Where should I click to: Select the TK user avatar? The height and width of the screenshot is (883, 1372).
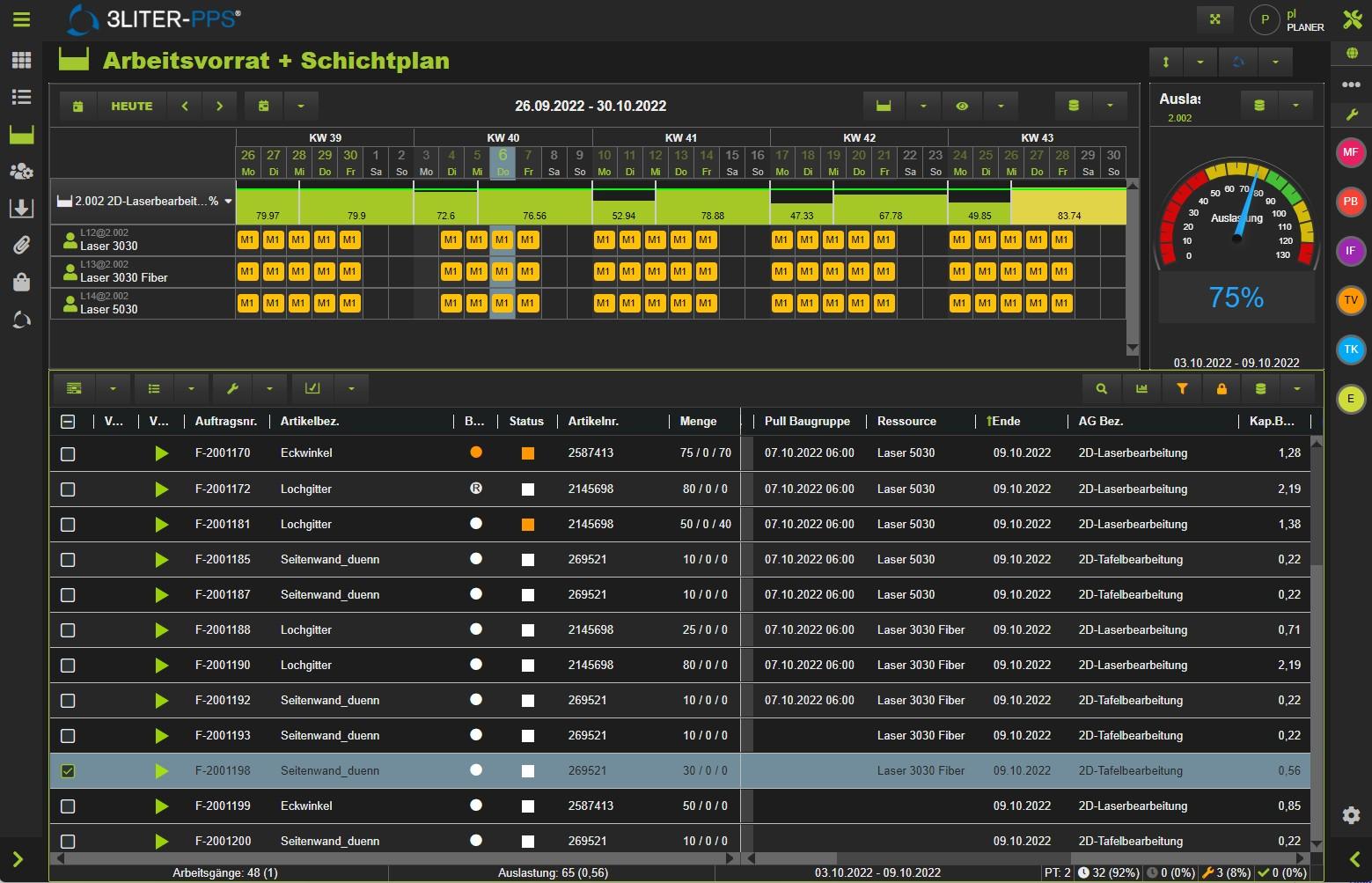[1351, 350]
